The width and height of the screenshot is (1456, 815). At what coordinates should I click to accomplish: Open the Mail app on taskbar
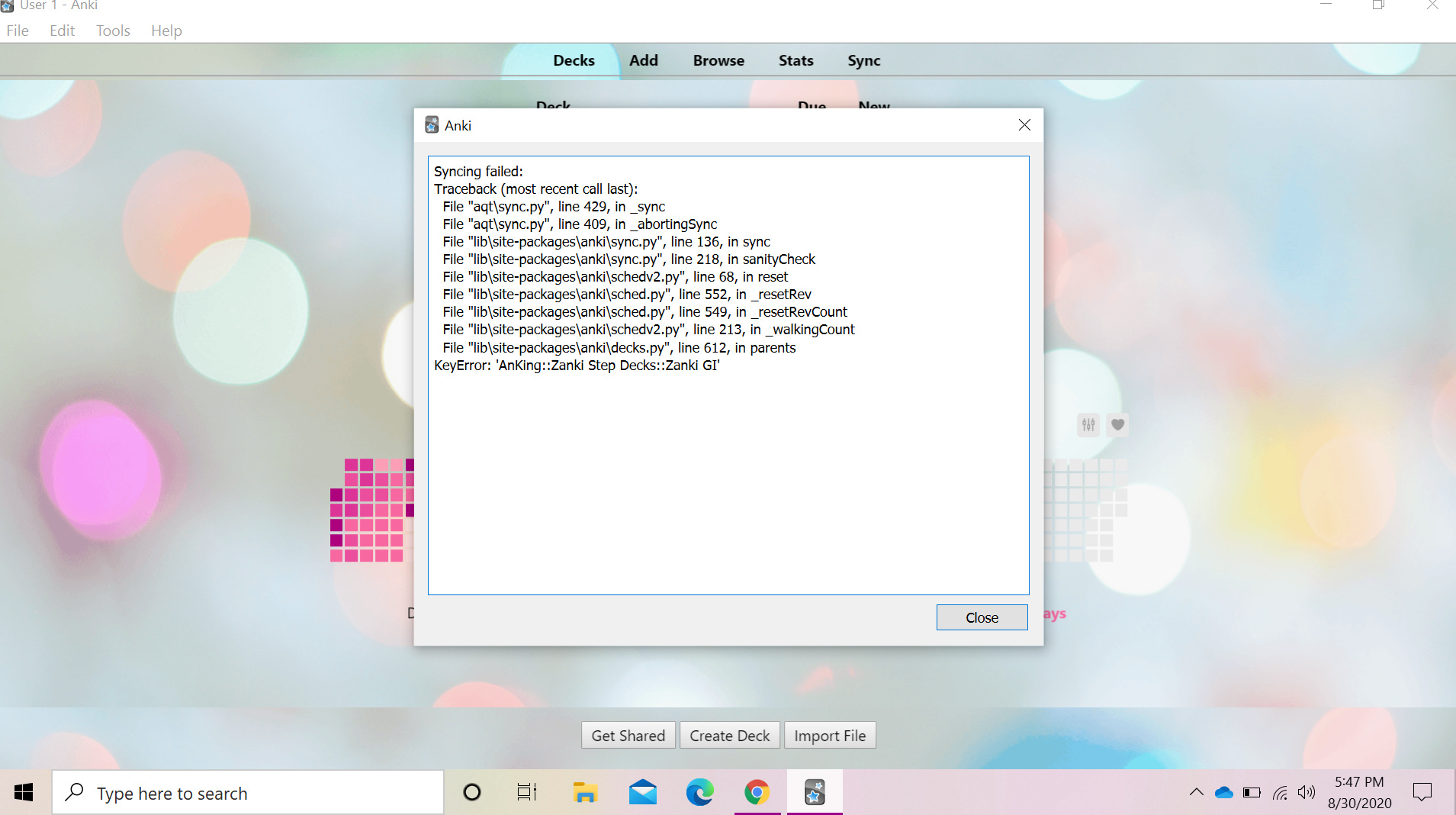(x=643, y=793)
